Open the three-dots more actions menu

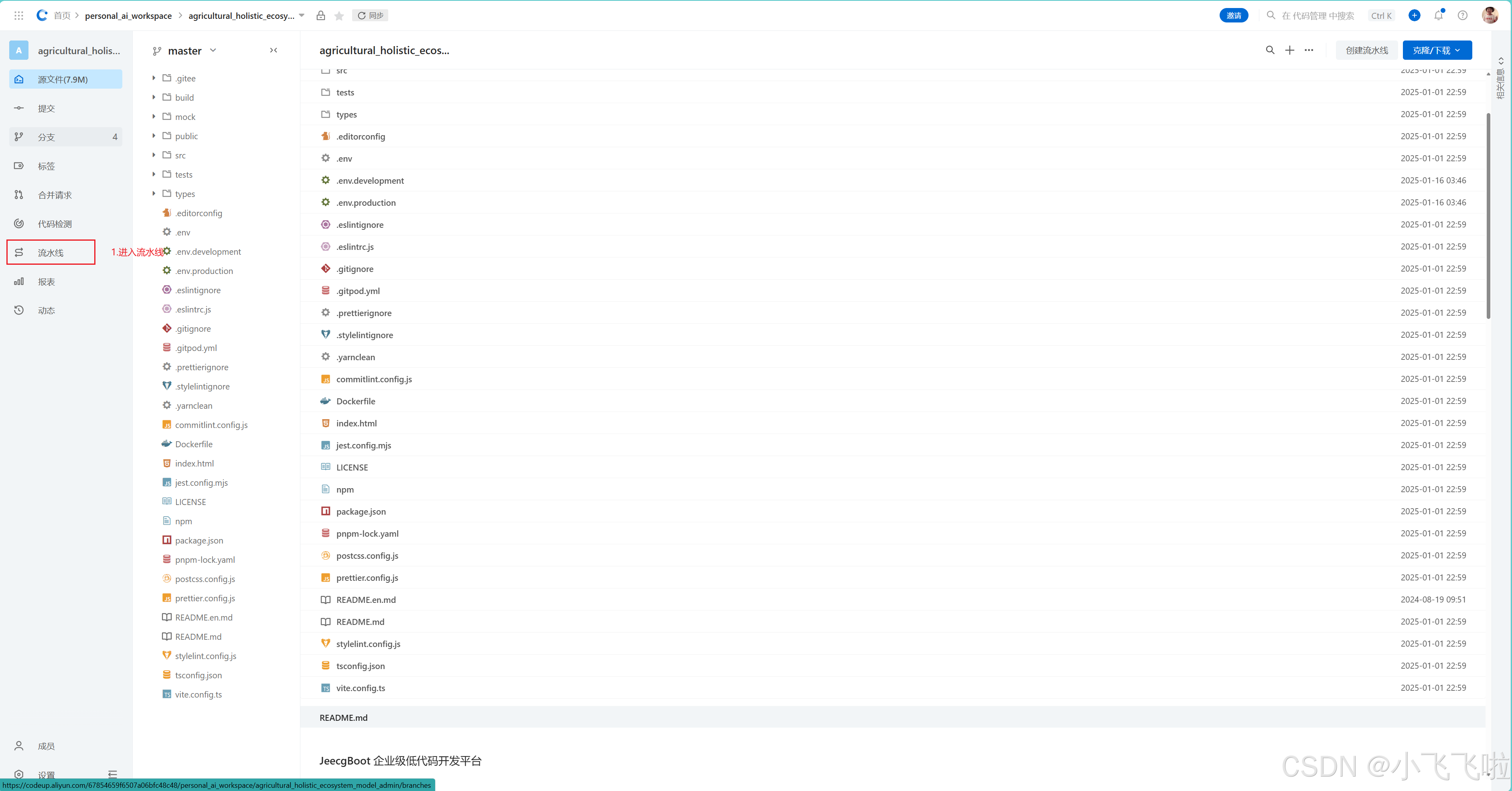[1309, 51]
